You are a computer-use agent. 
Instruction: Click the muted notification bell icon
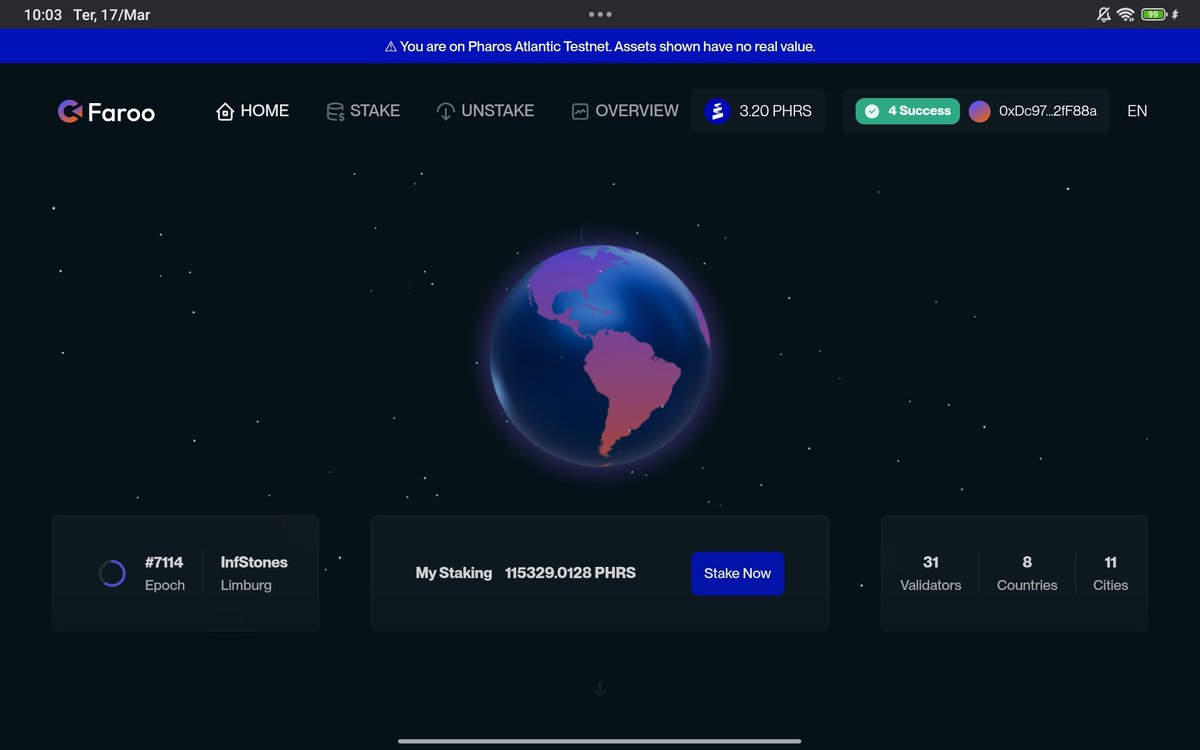tap(1104, 15)
